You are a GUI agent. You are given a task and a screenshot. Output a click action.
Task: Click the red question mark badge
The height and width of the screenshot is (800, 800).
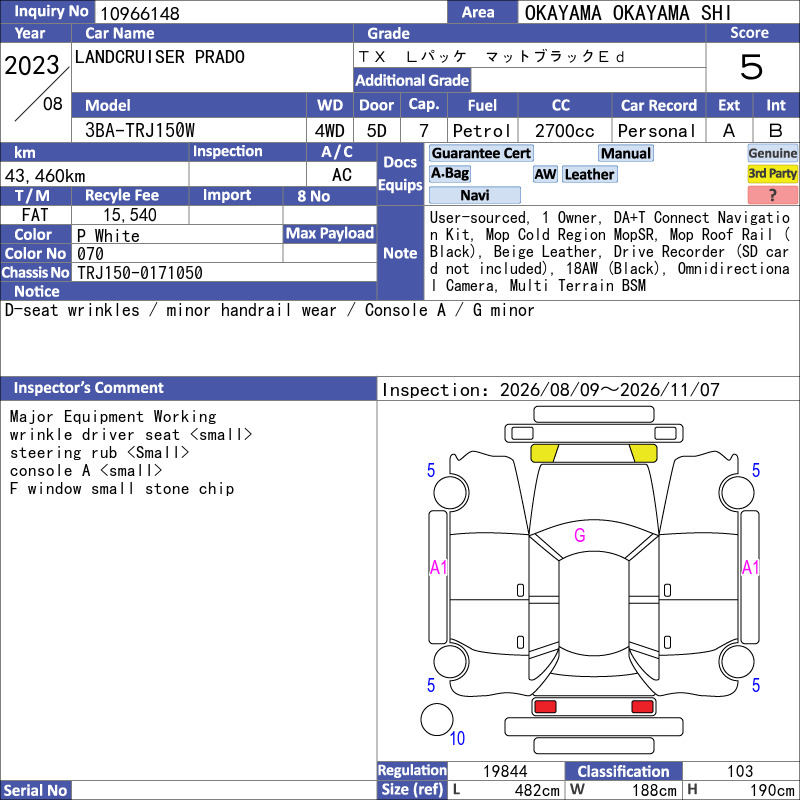tap(772, 194)
